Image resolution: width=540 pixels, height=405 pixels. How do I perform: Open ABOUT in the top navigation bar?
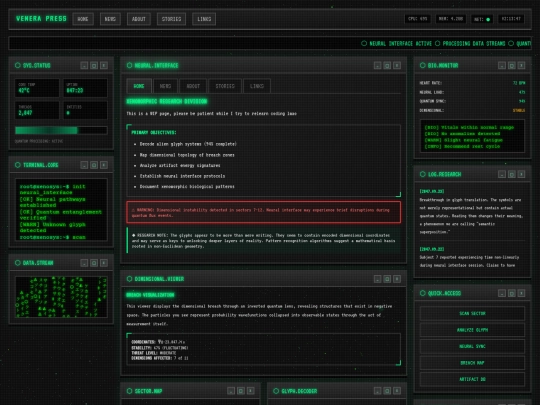point(138,19)
